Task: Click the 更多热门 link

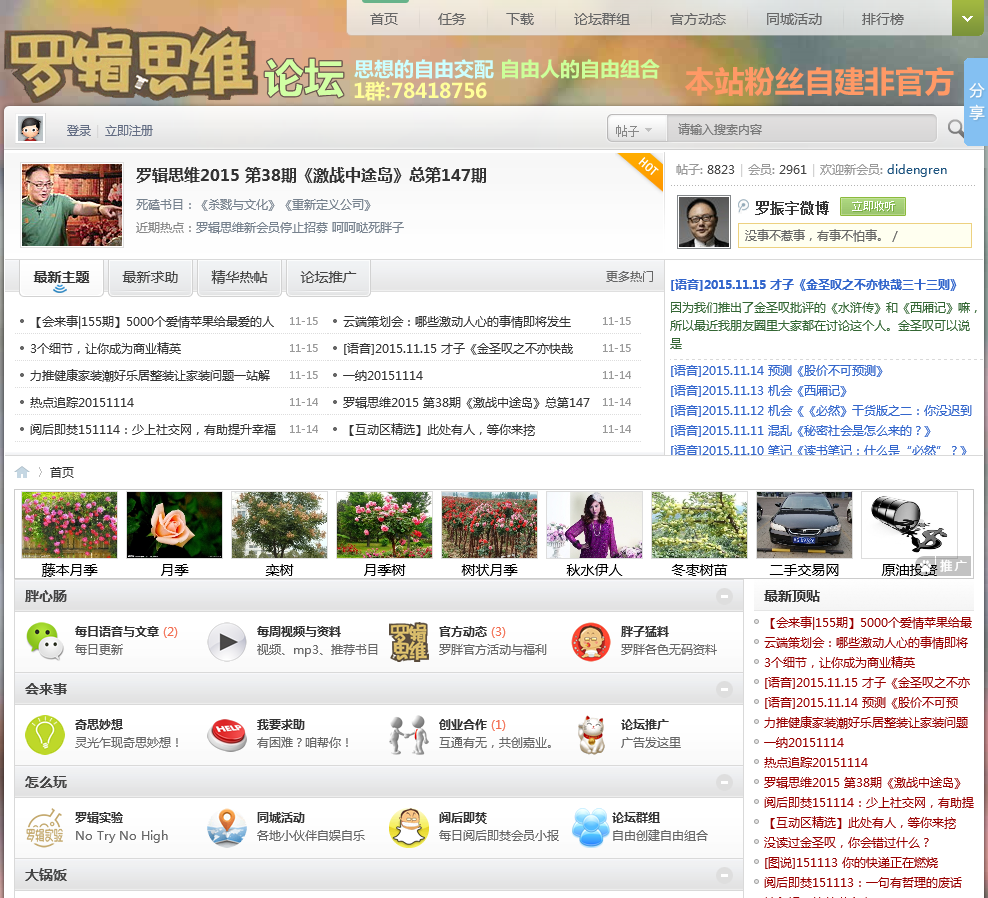Action: tap(629, 277)
